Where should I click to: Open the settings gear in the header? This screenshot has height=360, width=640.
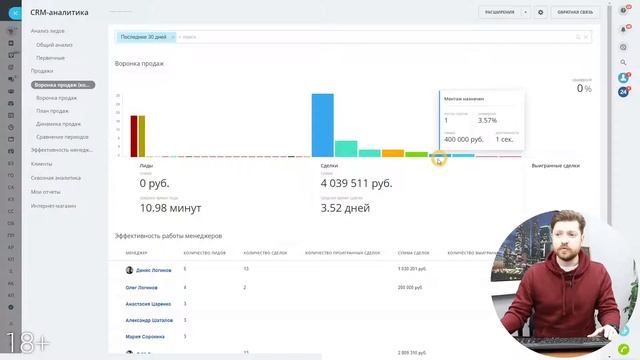tap(540, 12)
